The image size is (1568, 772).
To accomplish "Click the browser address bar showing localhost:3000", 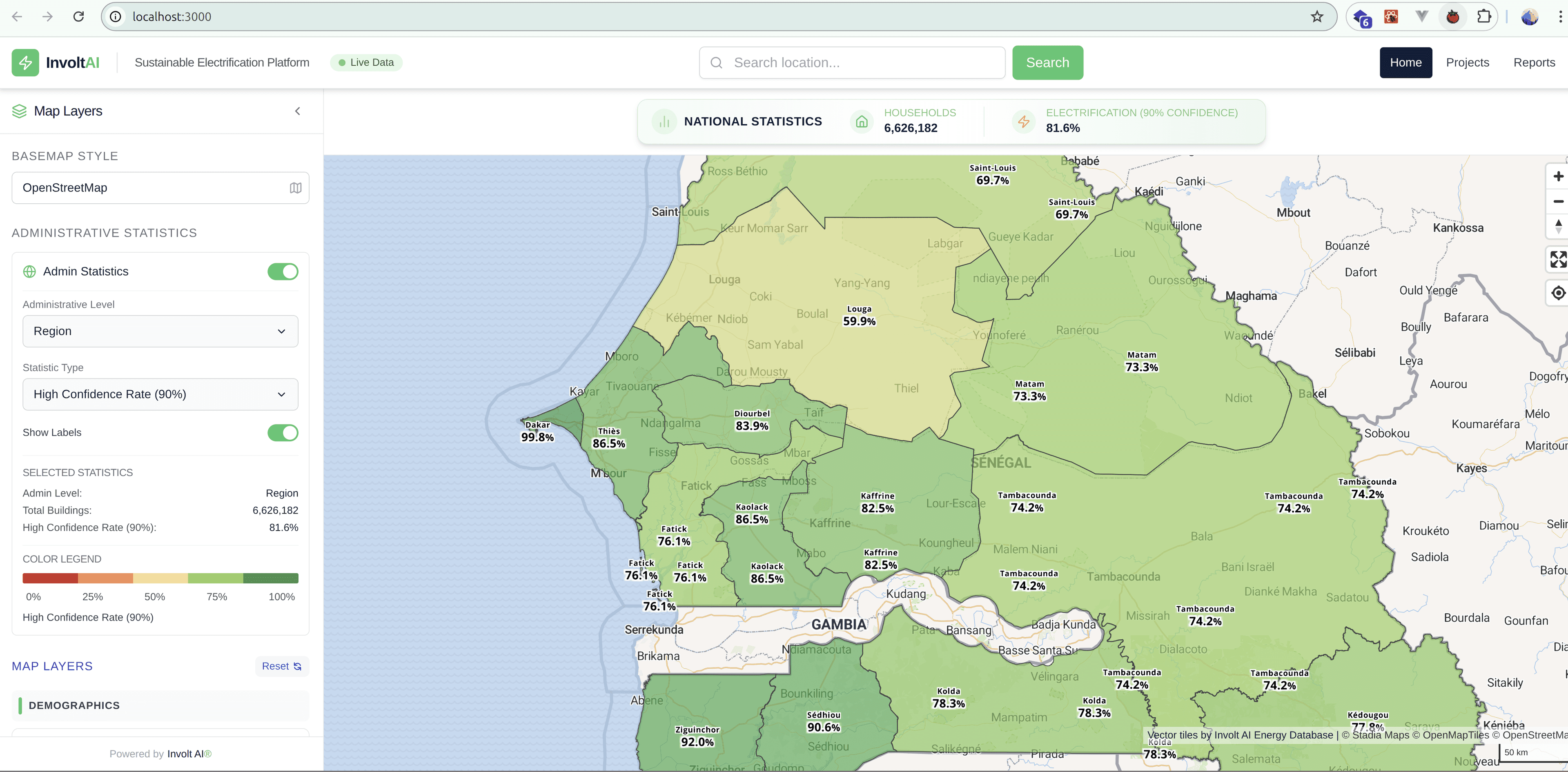I will click(718, 16).
